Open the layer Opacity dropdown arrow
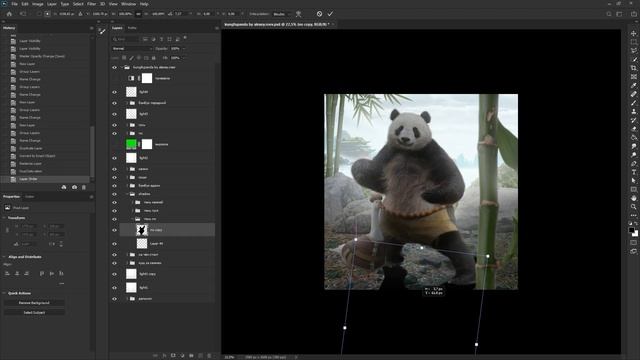This screenshot has height=360, width=640. (184, 49)
